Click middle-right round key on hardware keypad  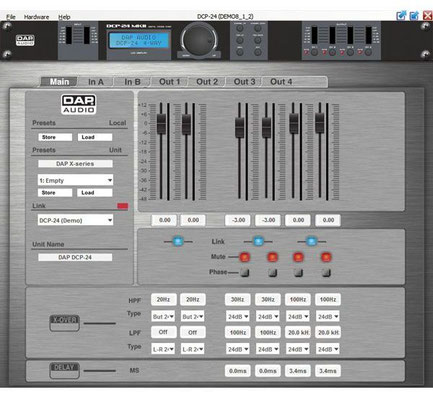[258, 40]
